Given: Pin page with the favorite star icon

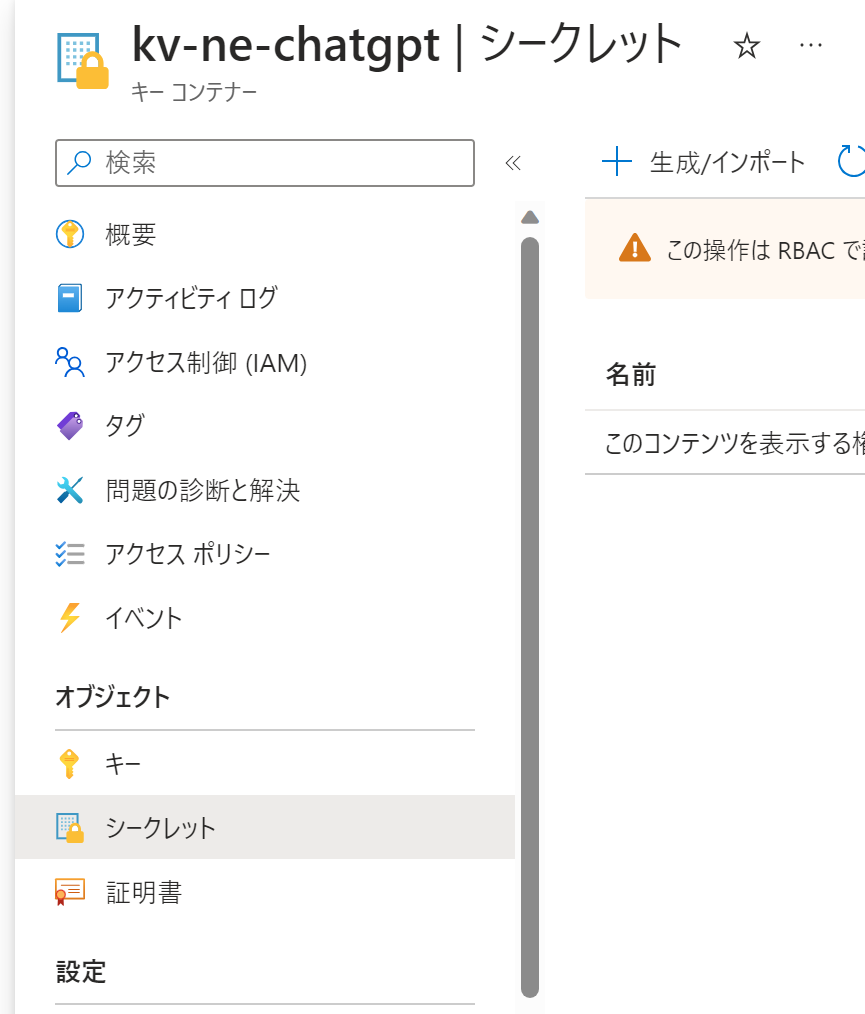Looking at the screenshot, I should 747,46.
